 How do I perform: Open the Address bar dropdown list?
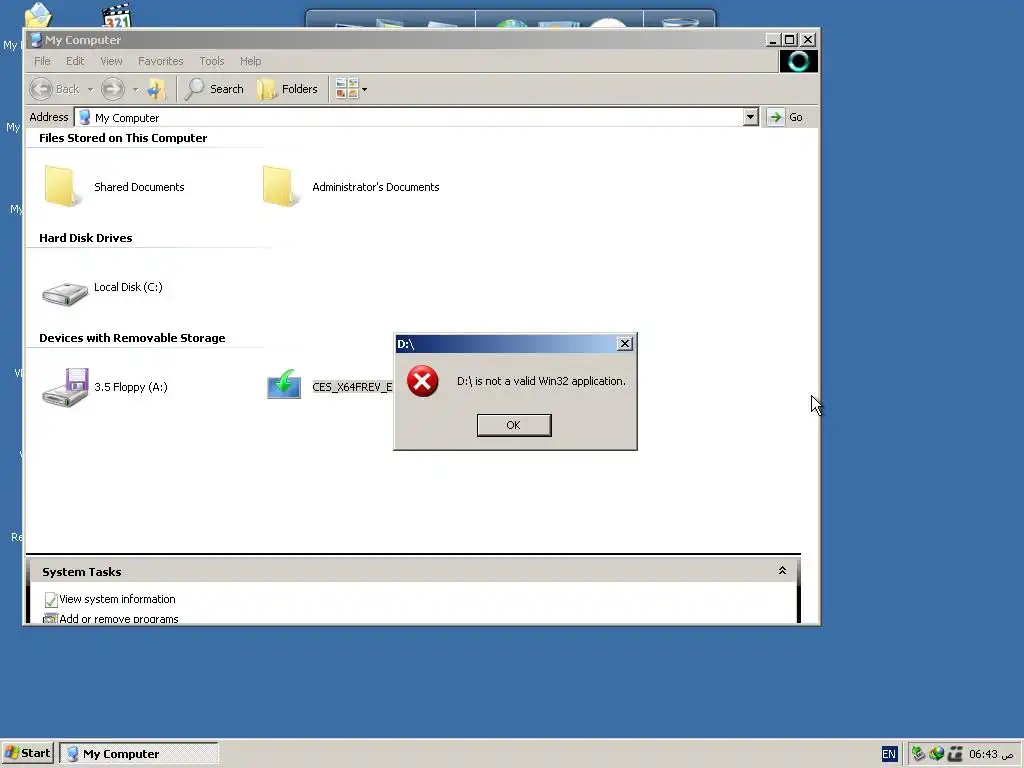750,118
